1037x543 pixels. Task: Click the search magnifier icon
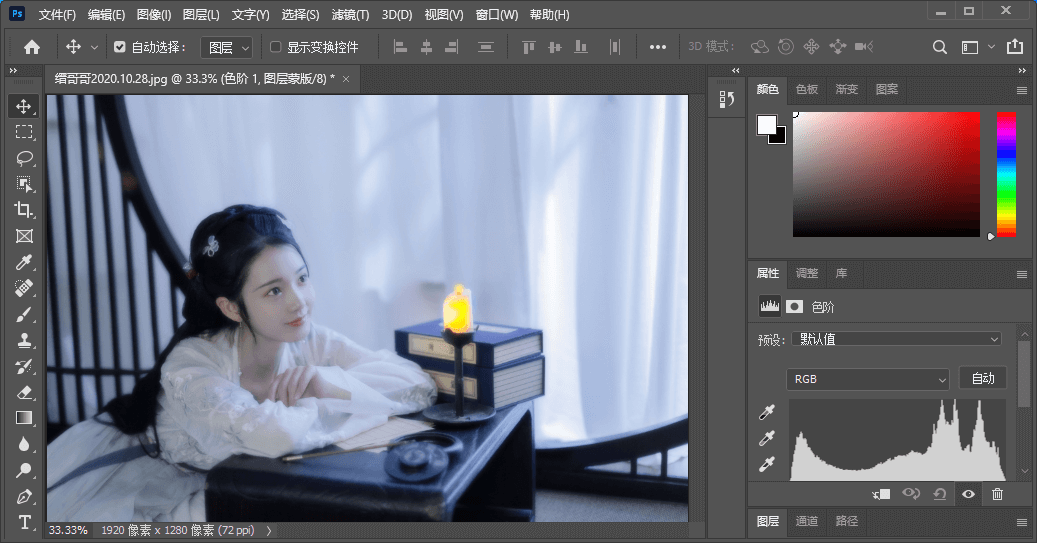[940, 47]
